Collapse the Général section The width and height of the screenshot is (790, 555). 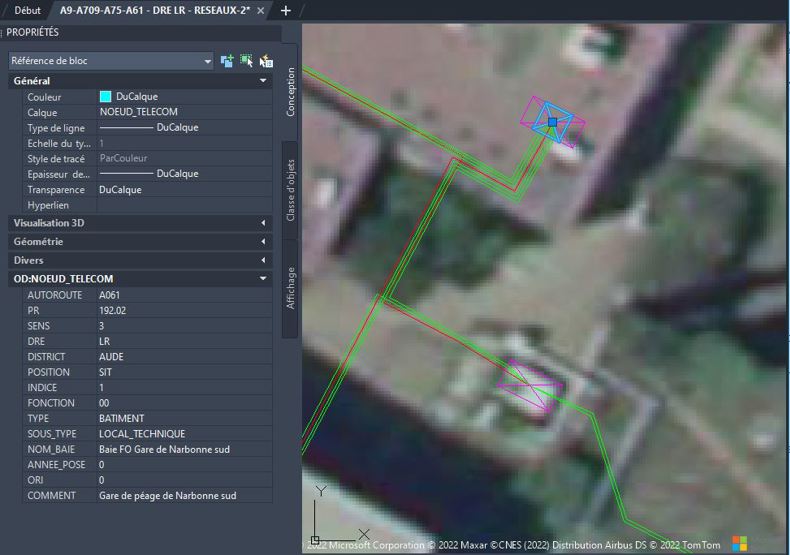(x=263, y=81)
